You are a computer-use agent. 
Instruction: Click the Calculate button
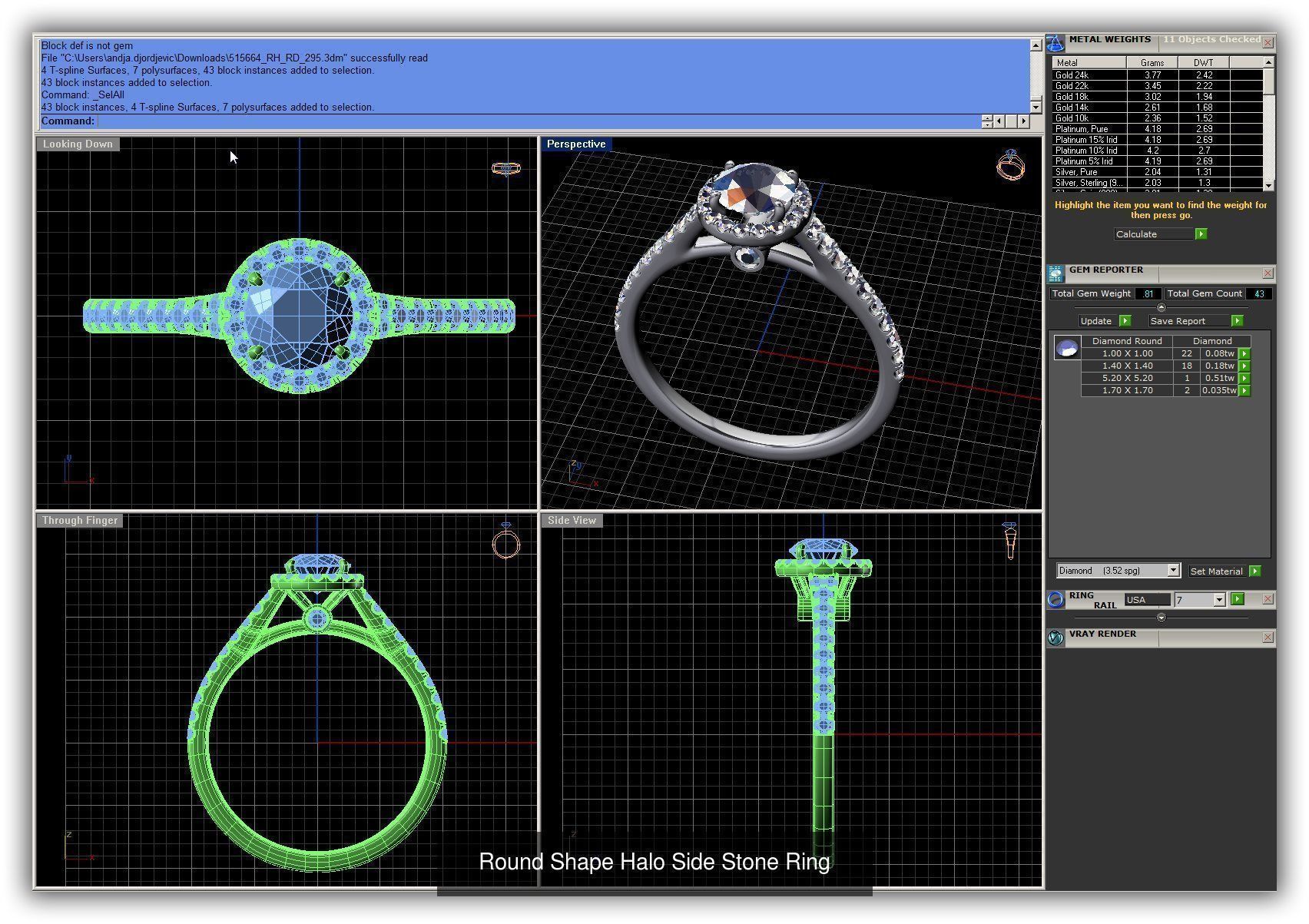click(x=1154, y=234)
